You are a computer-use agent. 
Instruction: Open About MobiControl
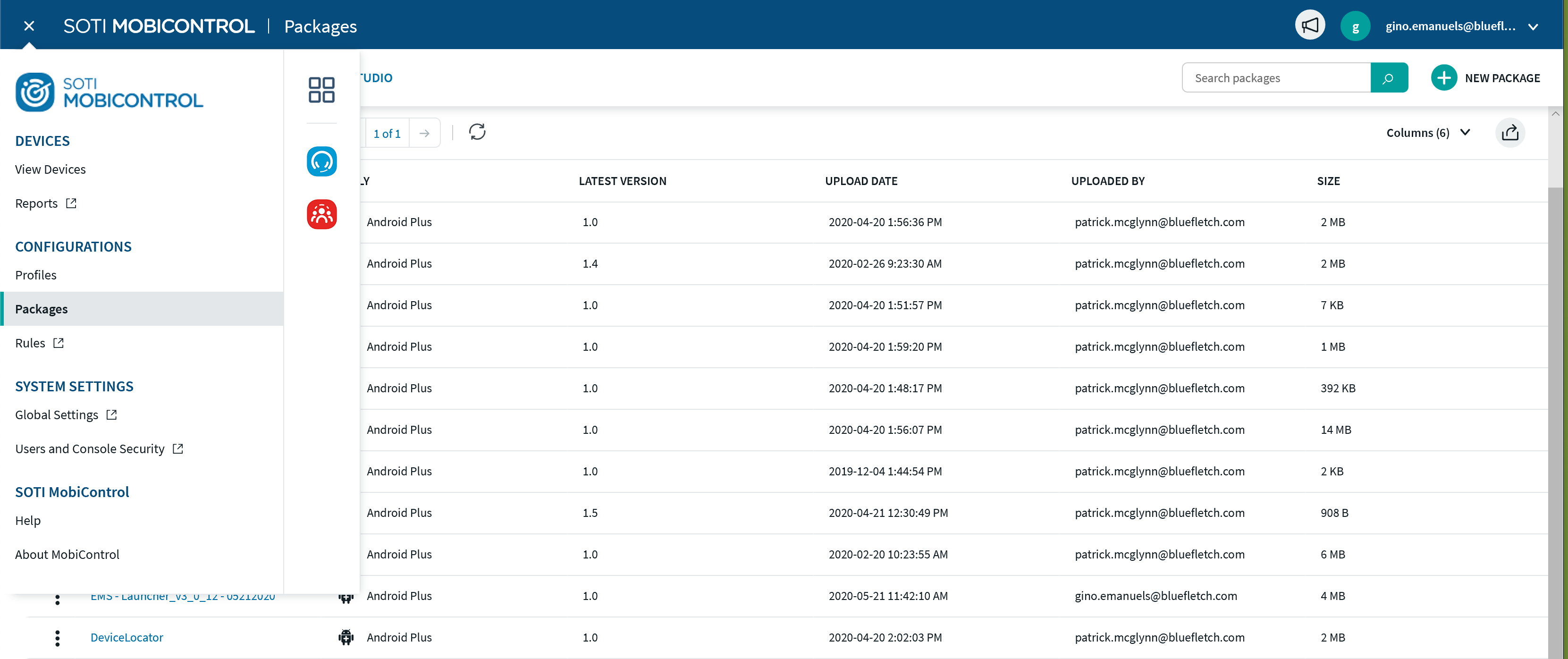click(67, 554)
